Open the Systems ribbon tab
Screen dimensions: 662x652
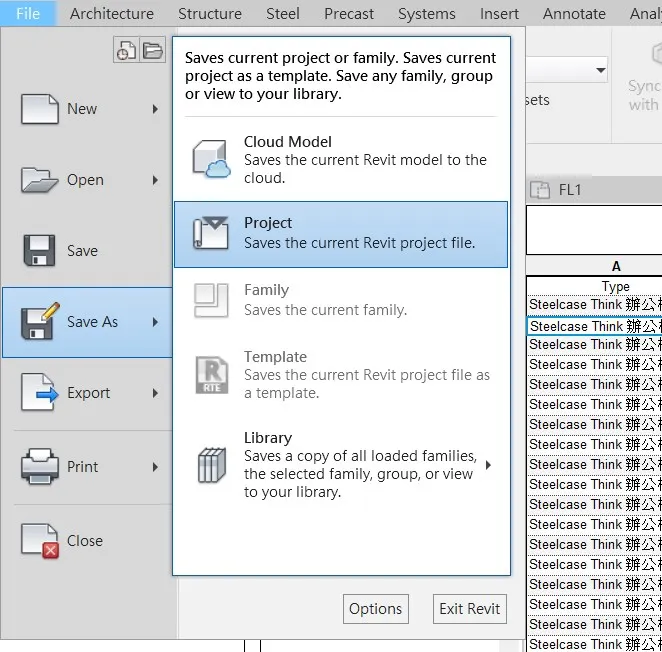(426, 14)
